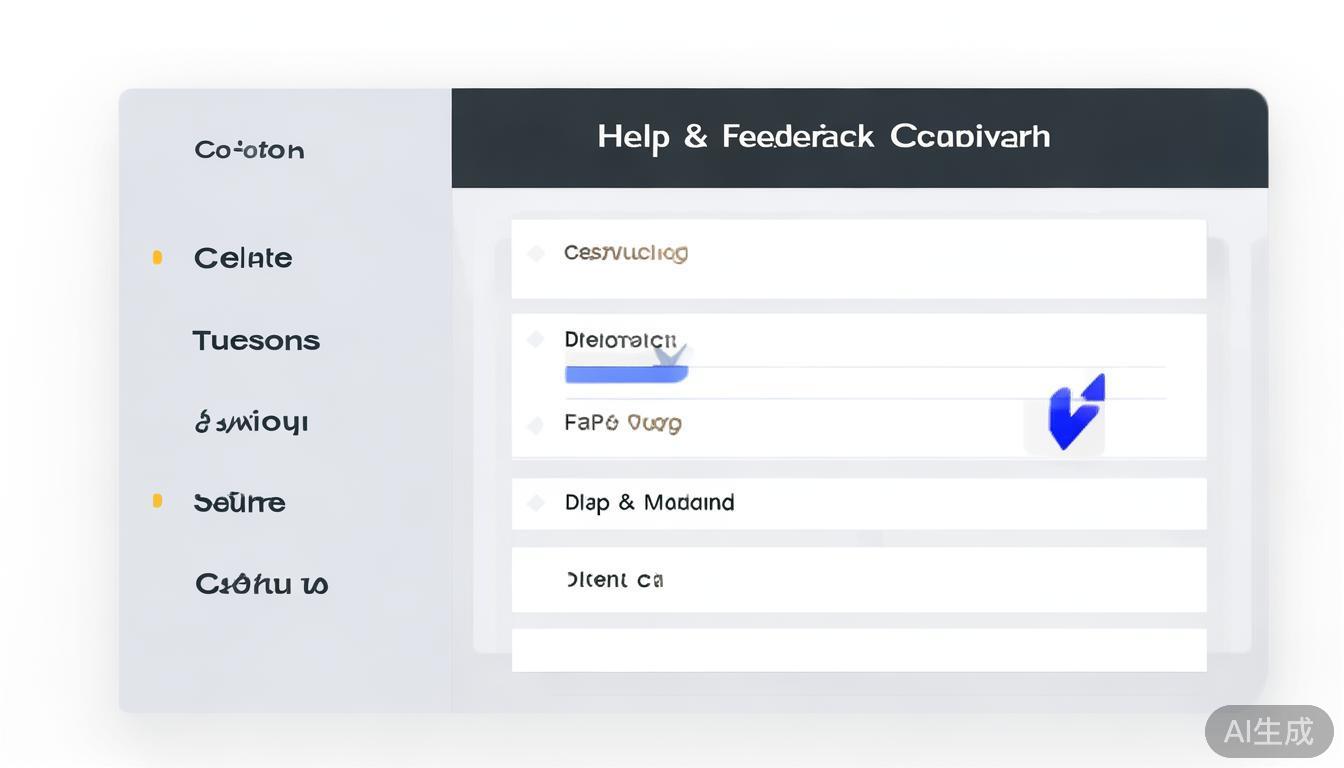This screenshot has width=1344, height=768.
Task: Open the FaP6 Oucg entry
Action: point(623,423)
